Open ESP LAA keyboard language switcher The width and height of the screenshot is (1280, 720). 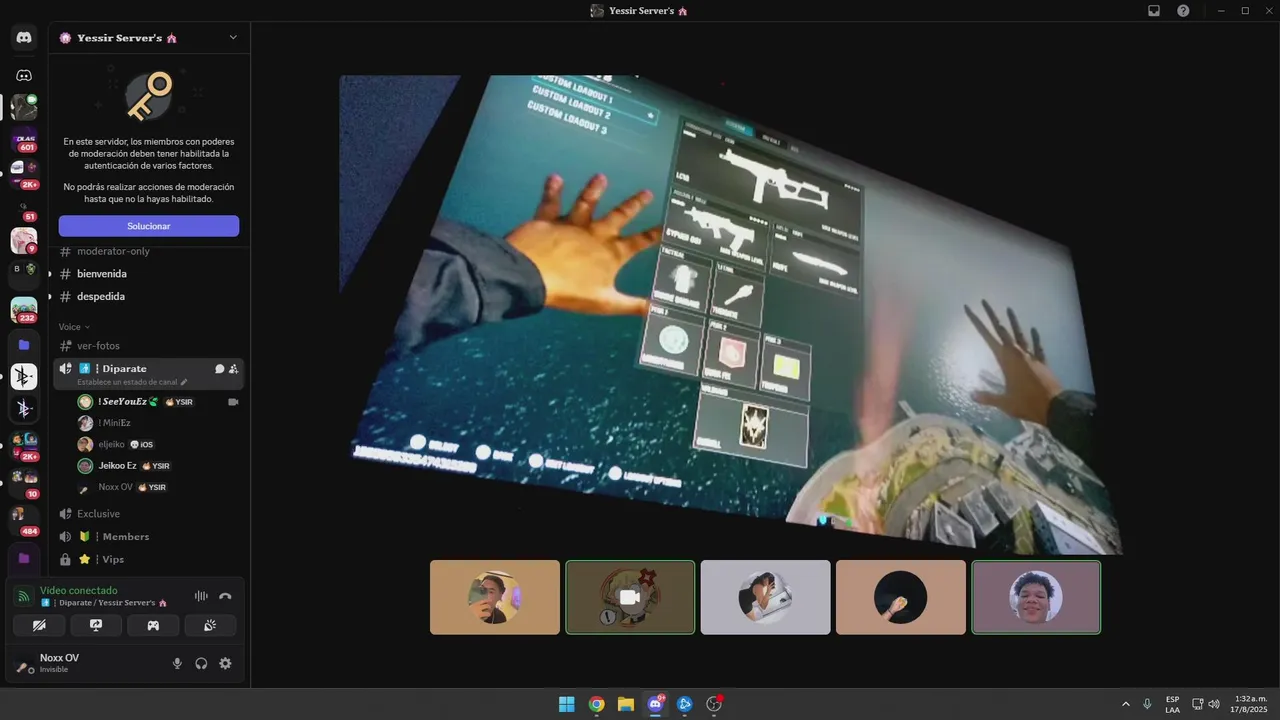1172,704
